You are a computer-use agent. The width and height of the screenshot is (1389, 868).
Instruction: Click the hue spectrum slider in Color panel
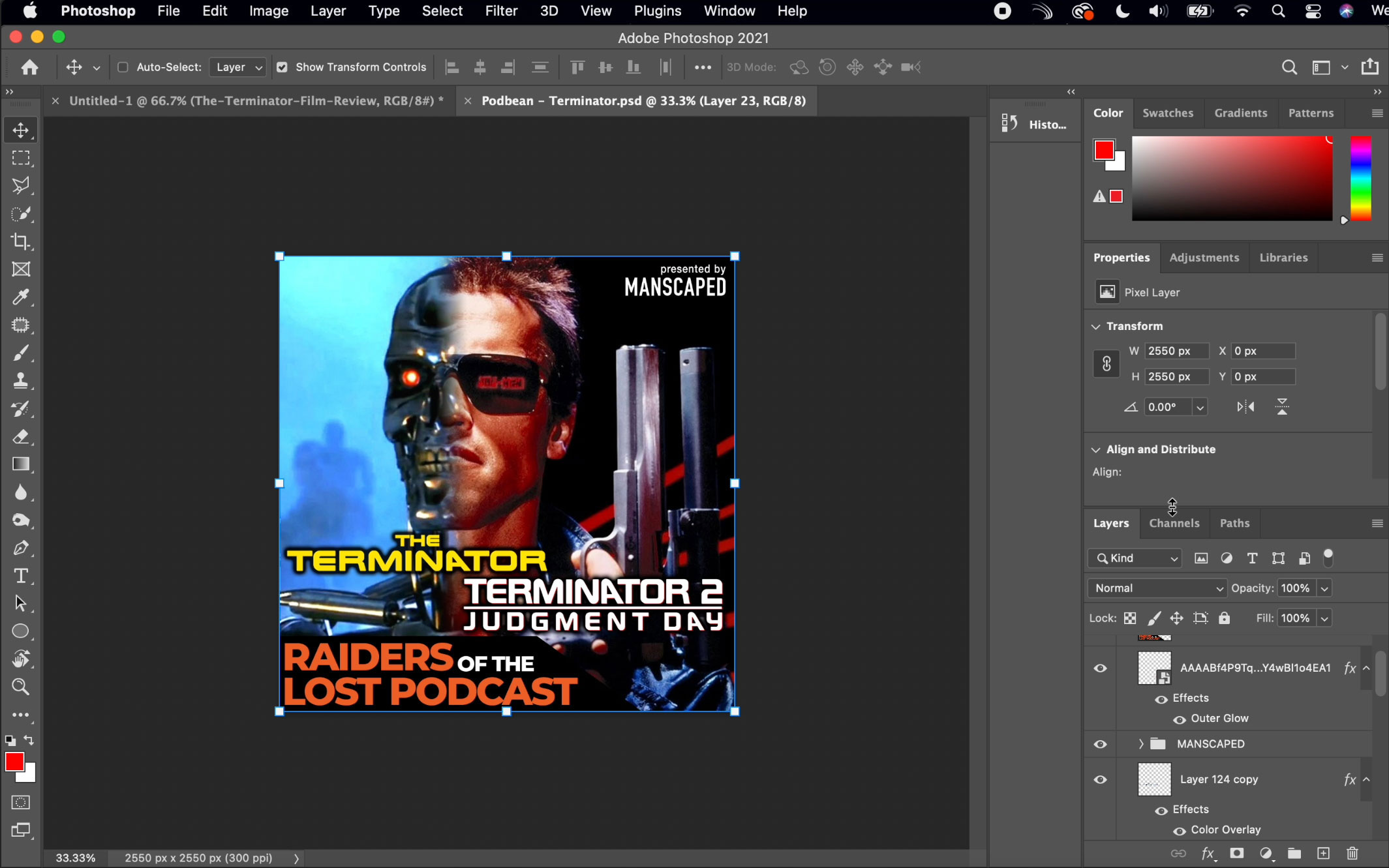1360,178
